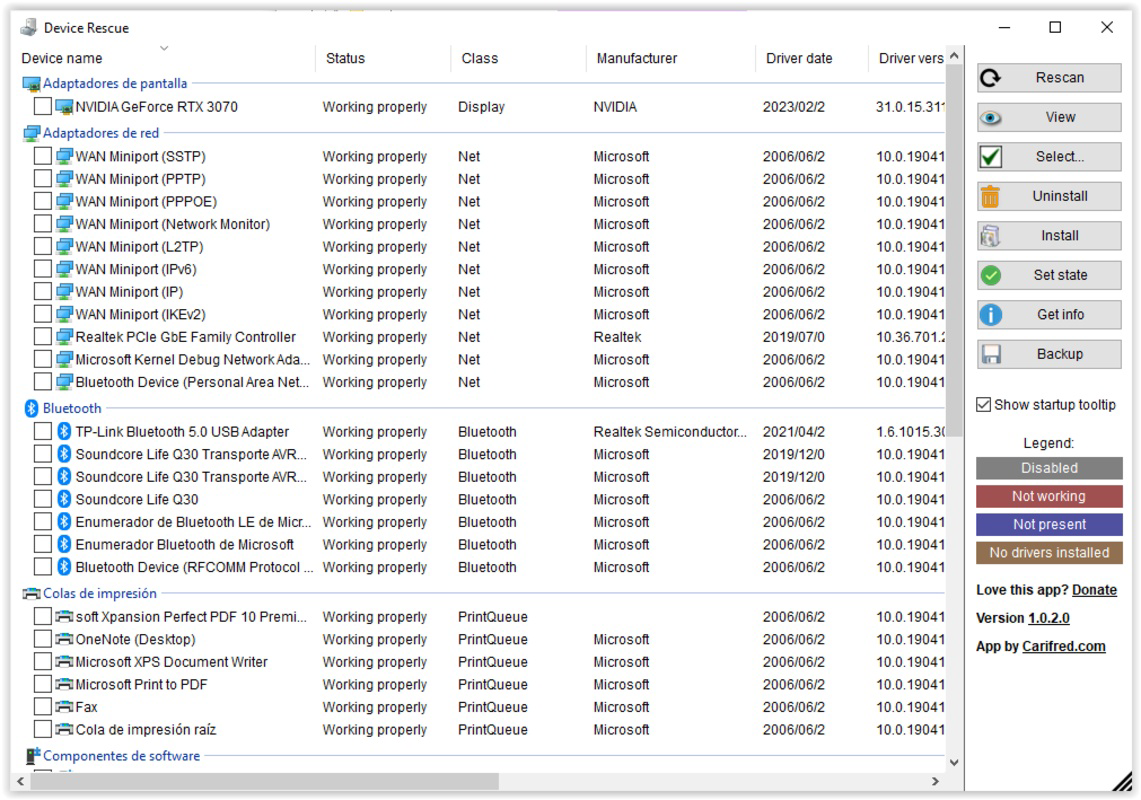Click the OneNote (Desktop) printer icon
The width and height of the screenshot is (1141, 800).
(x=64, y=639)
